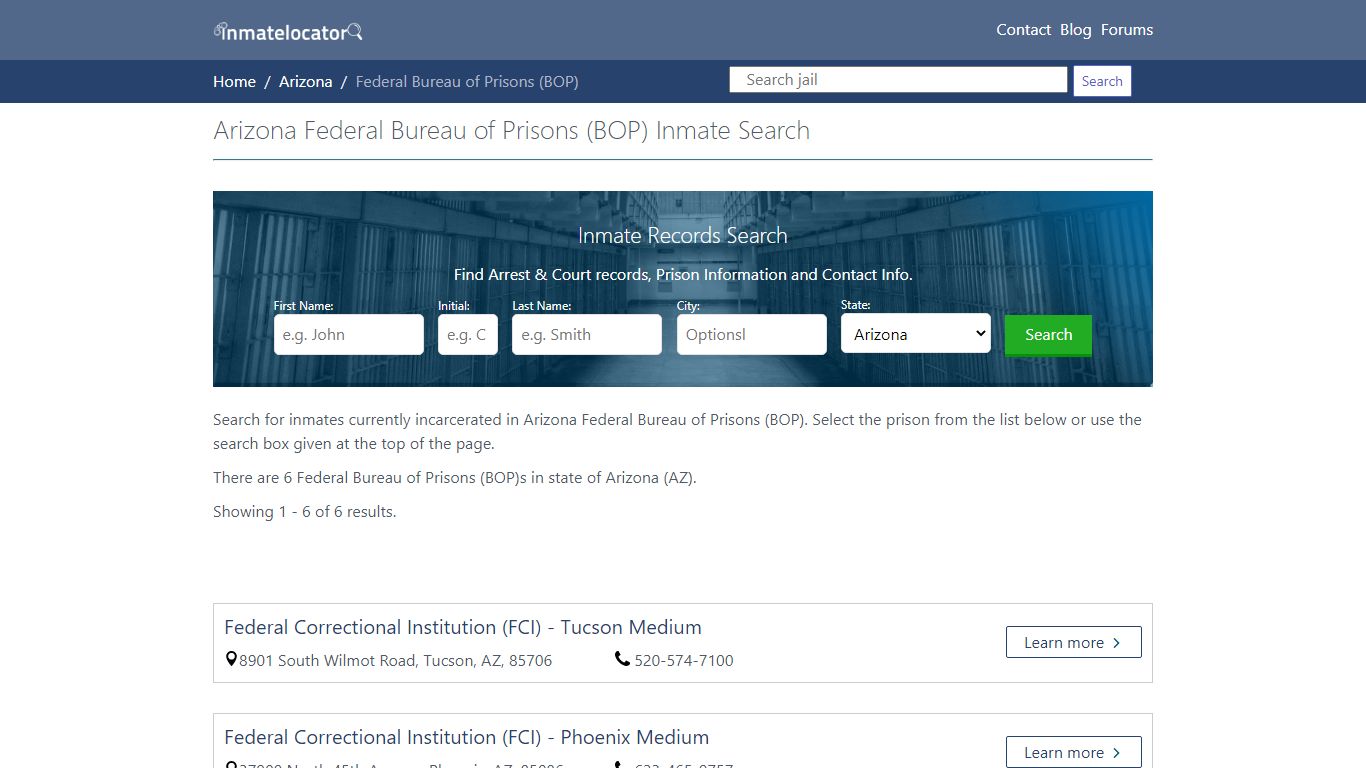Select the address 8901 South Wilmot Road

coord(395,660)
